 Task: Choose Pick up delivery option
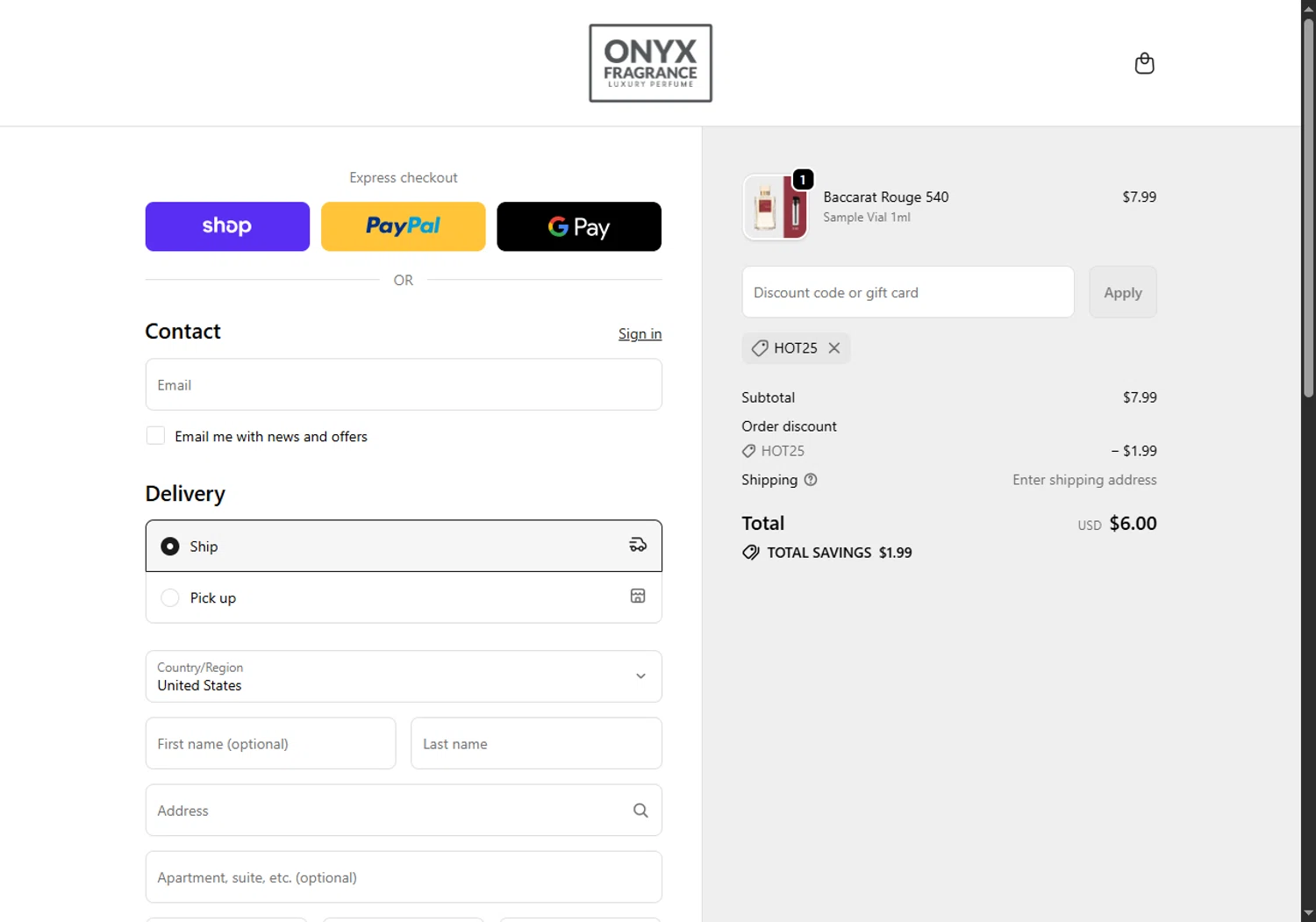coord(404,597)
